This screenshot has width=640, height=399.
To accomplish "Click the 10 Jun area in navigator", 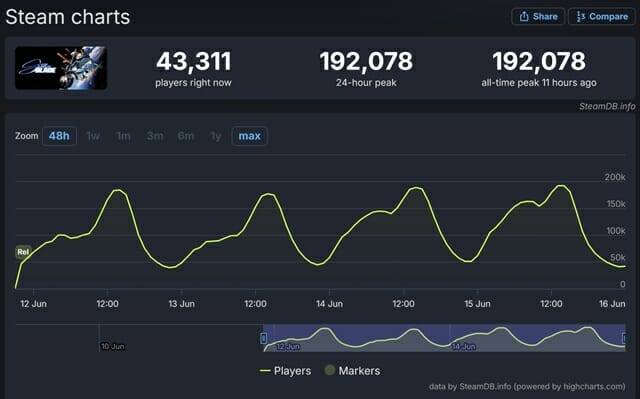I will coord(112,346).
